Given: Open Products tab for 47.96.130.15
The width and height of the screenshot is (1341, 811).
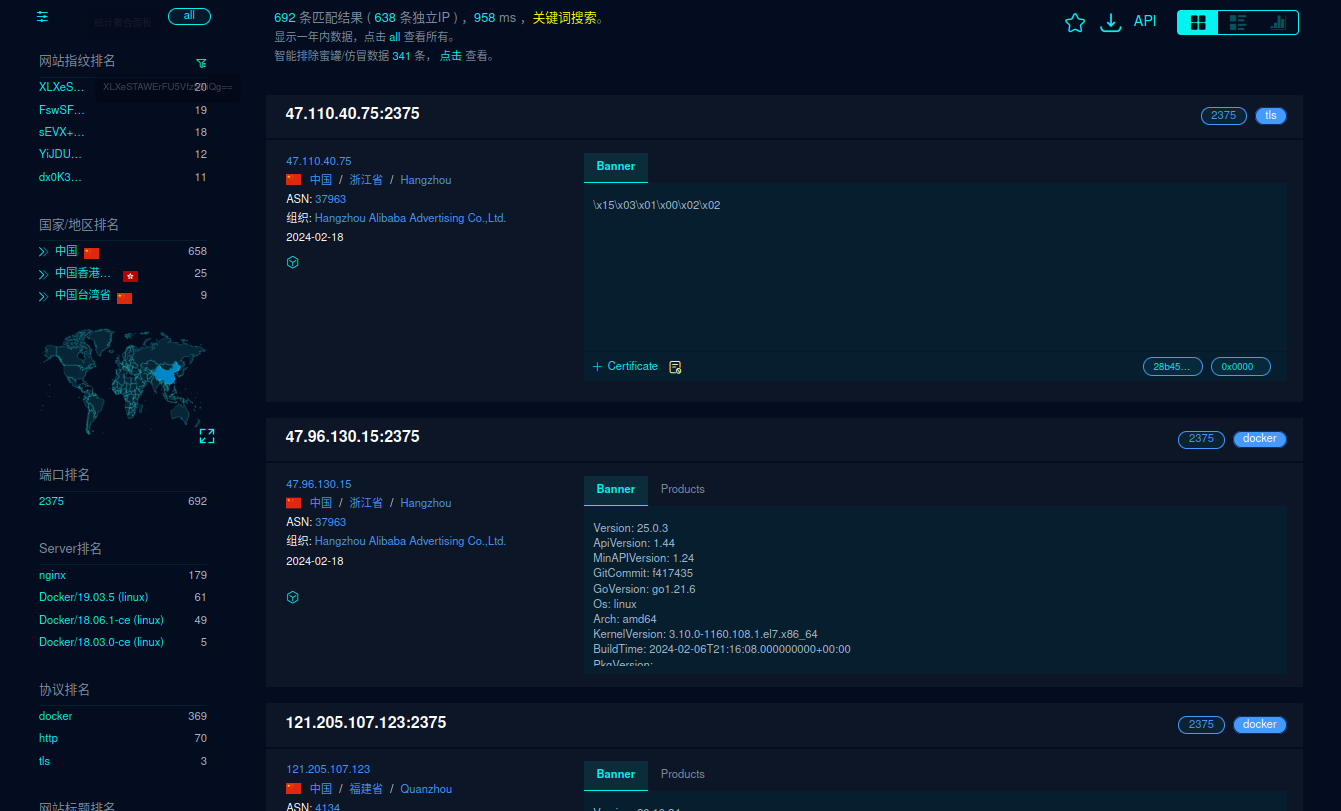Looking at the screenshot, I should pos(682,489).
